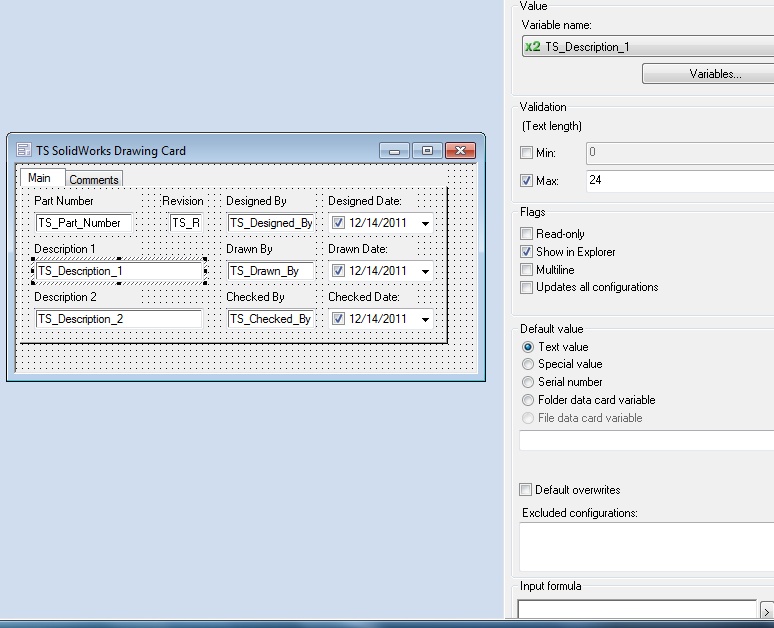Click the Part Number label
Viewport: 774px width, 628px height.
pos(64,201)
